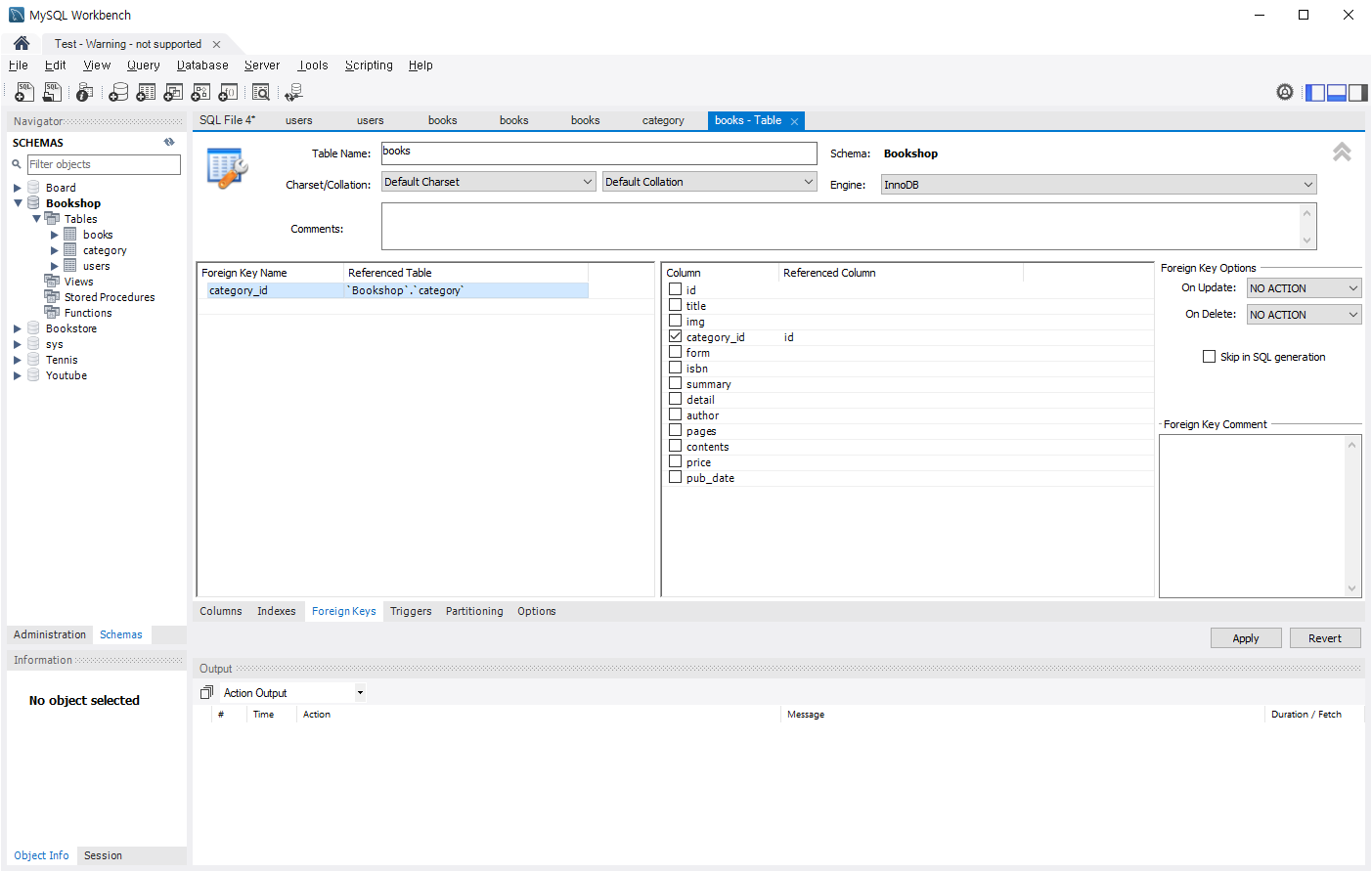
Task: Click the 'Filter objects' search box
Action: click(x=104, y=164)
